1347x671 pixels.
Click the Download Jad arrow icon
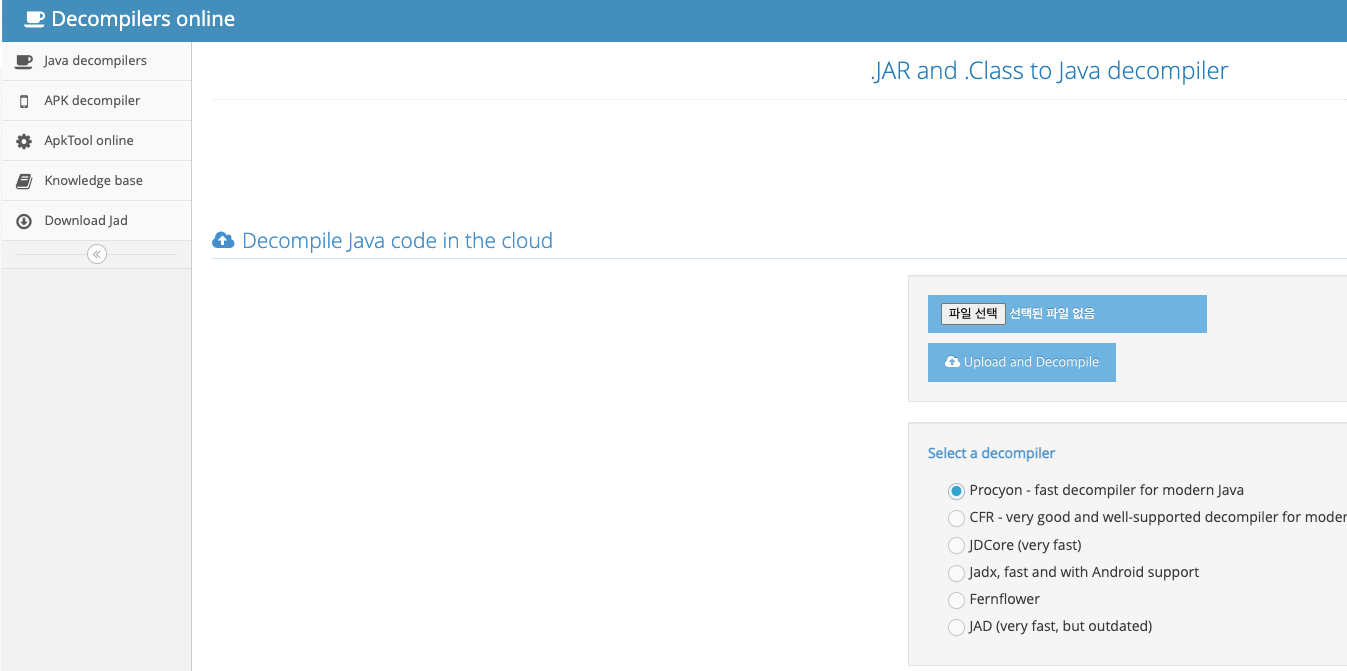click(24, 221)
